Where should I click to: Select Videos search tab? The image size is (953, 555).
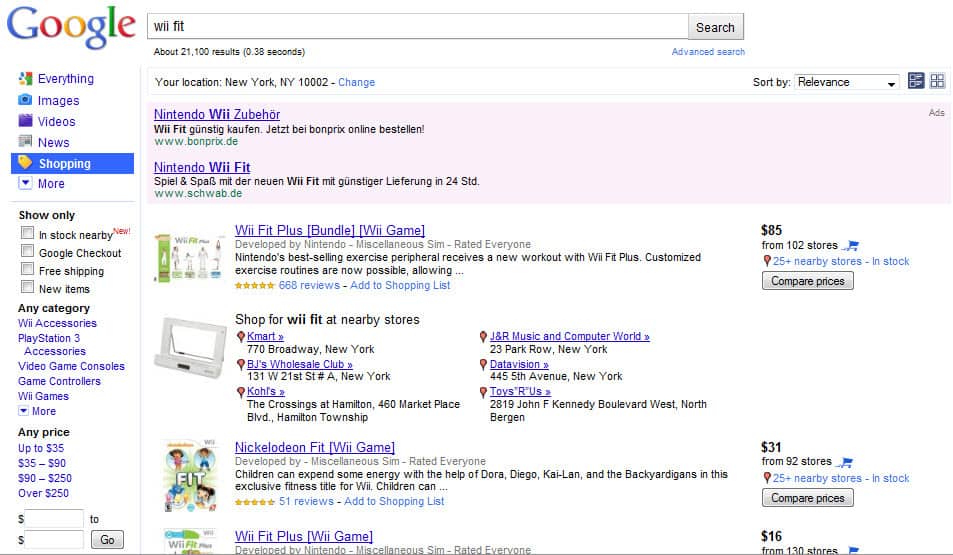57,122
